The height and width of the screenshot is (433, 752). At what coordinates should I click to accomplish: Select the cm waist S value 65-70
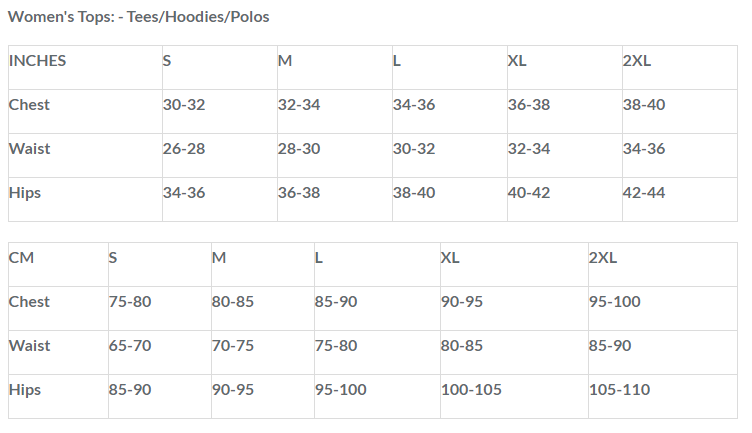click(130, 346)
